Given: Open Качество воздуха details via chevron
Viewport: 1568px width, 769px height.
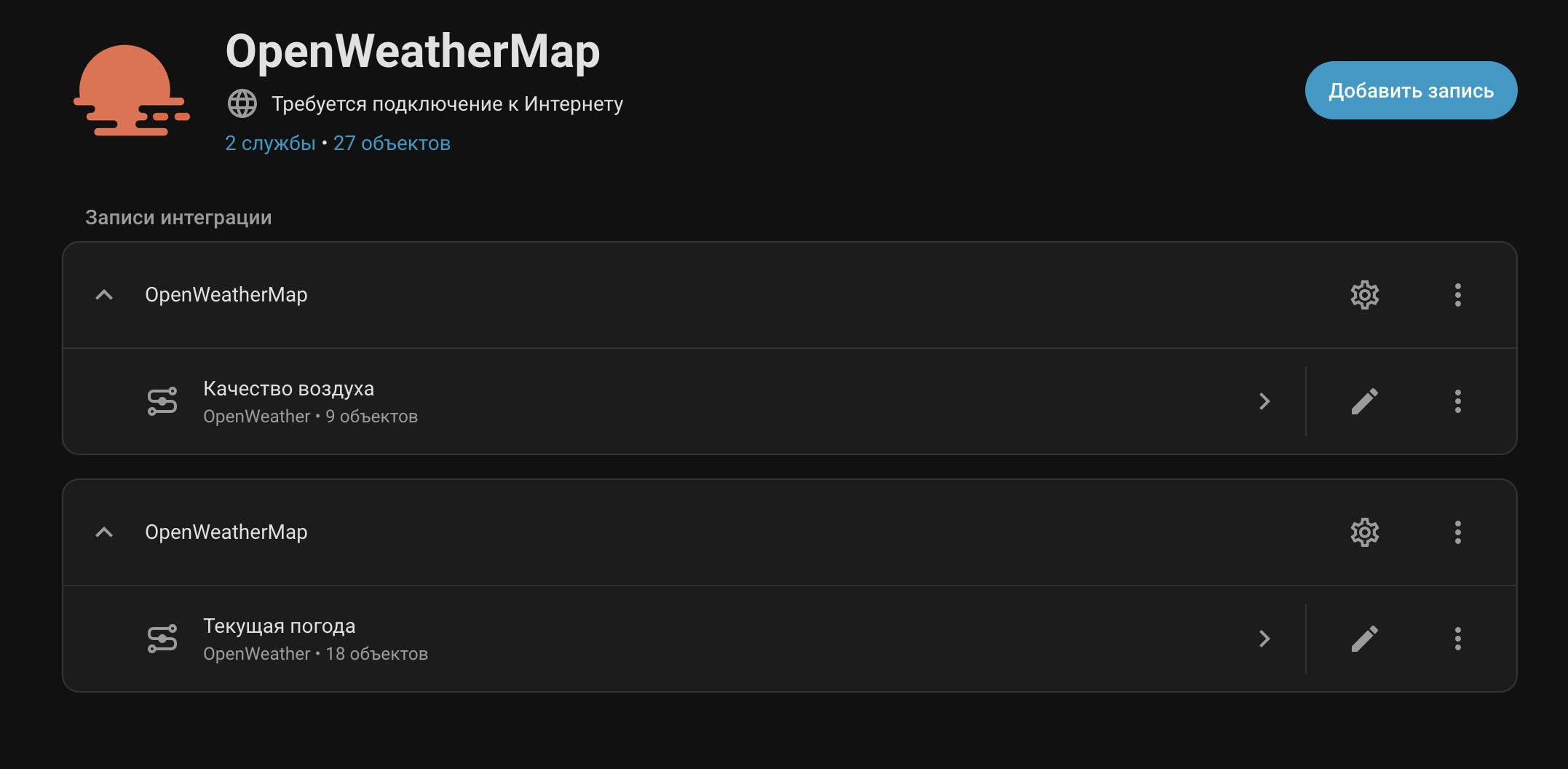Looking at the screenshot, I should pos(1264,401).
